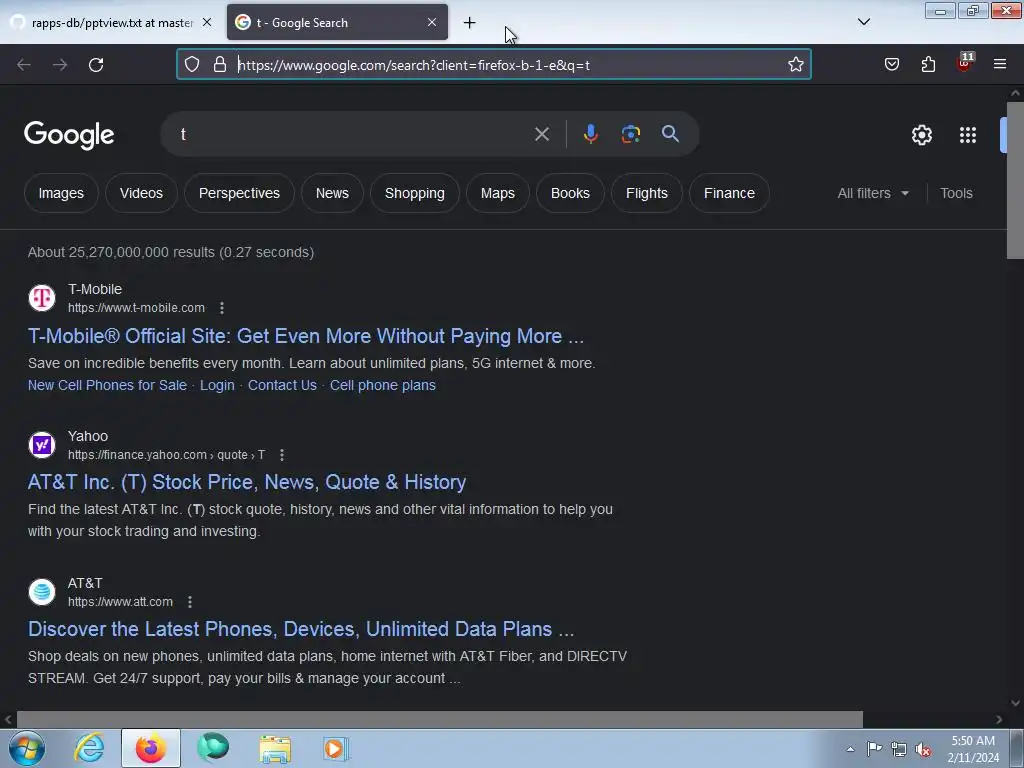Filter results by Books

point(570,193)
